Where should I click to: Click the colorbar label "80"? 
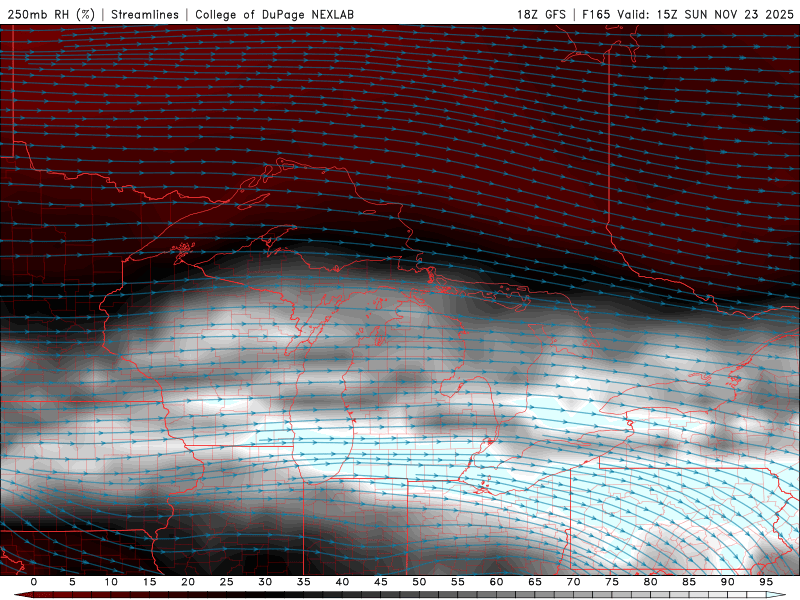[x=651, y=582]
